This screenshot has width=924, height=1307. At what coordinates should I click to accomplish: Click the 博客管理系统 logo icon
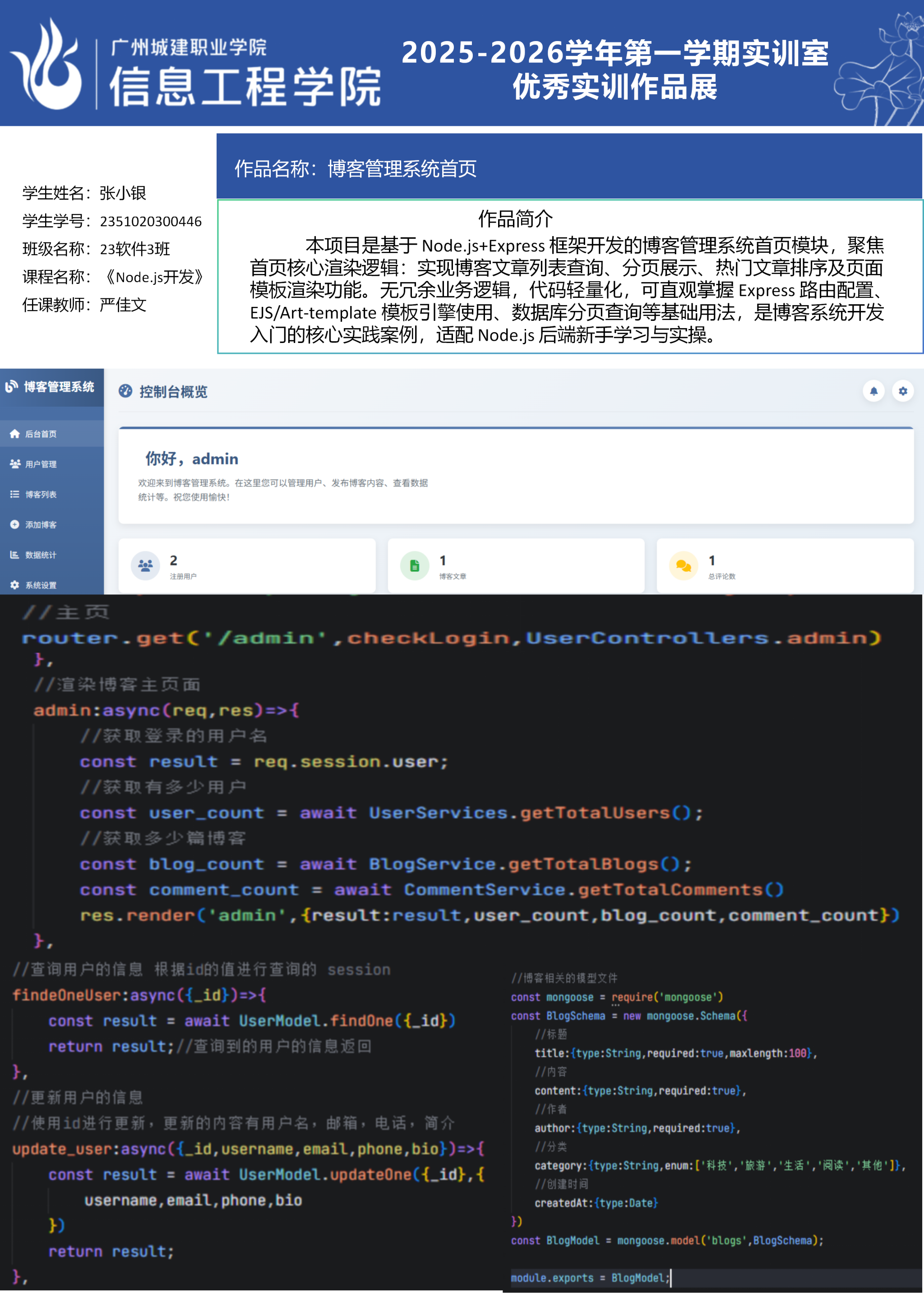pos(12,386)
